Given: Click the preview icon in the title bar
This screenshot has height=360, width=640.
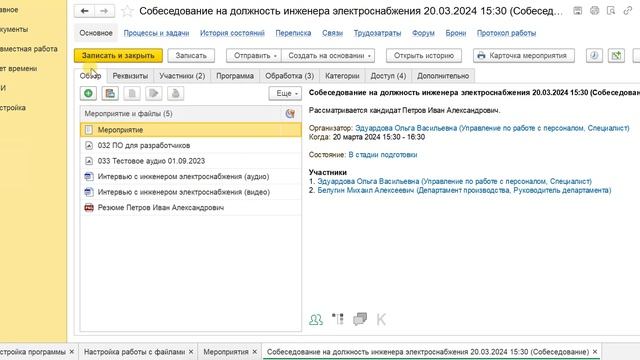Looking at the screenshot, I should (611, 11).
